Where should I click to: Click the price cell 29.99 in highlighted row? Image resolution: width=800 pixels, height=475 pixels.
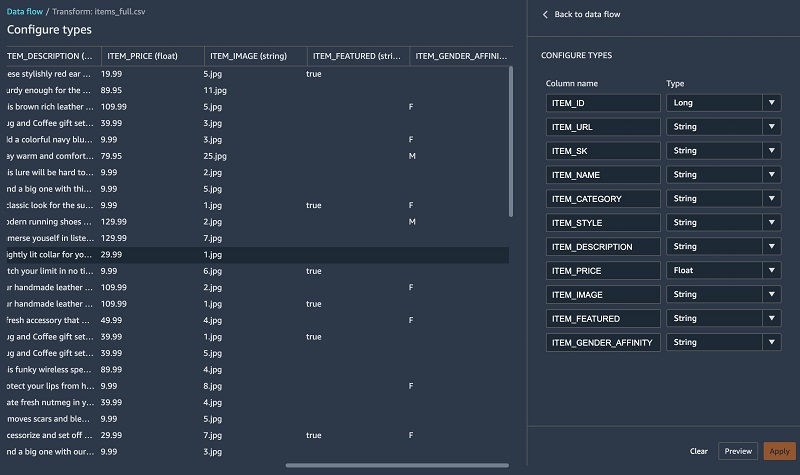tap(111, 255)
